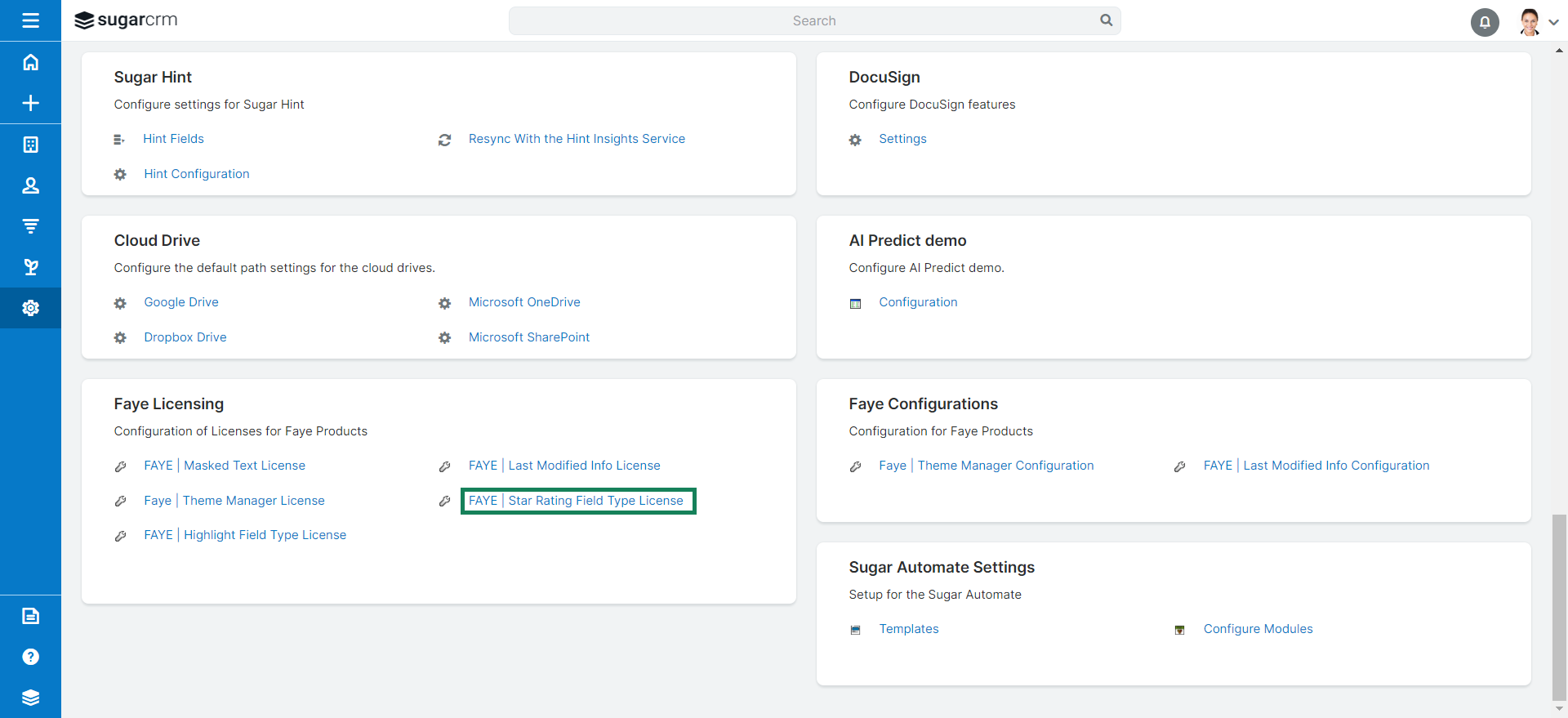1568x718 pixels.
Task: Click the resync arrows icon
Action: (x=444, y=140)
